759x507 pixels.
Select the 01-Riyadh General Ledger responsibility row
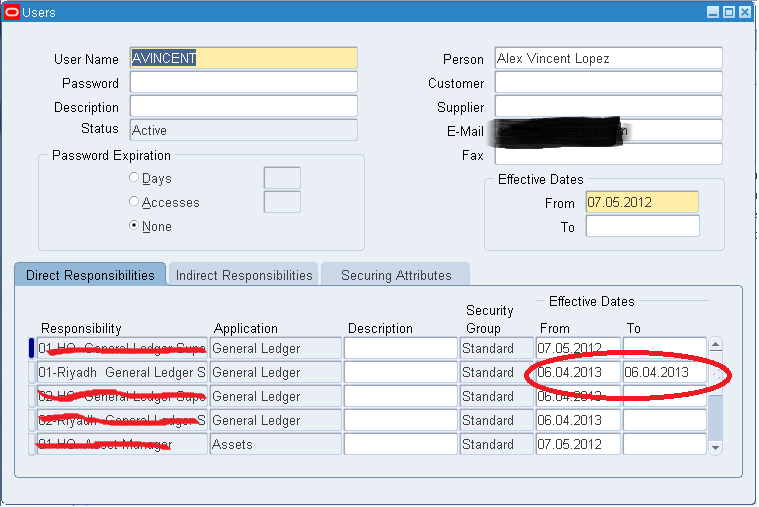point(122,372)
